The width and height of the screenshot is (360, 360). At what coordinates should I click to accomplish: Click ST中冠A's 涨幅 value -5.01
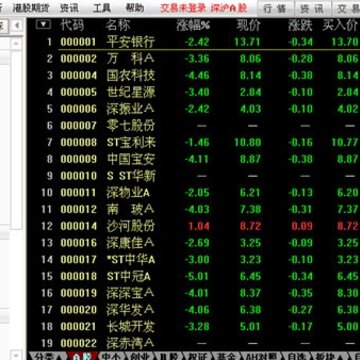197,276
